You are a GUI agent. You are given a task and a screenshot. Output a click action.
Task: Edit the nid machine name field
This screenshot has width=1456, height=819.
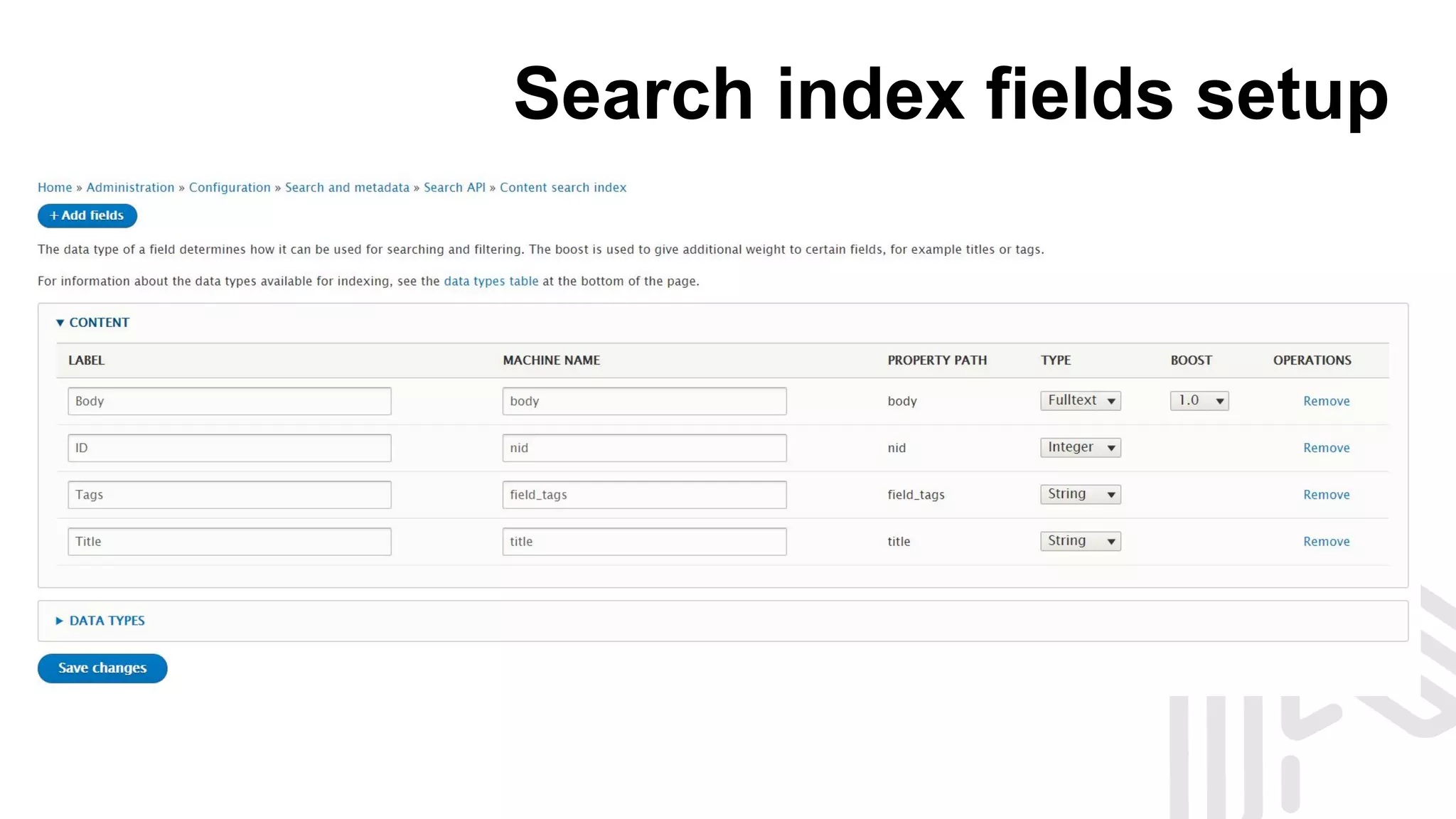point(644,448)
